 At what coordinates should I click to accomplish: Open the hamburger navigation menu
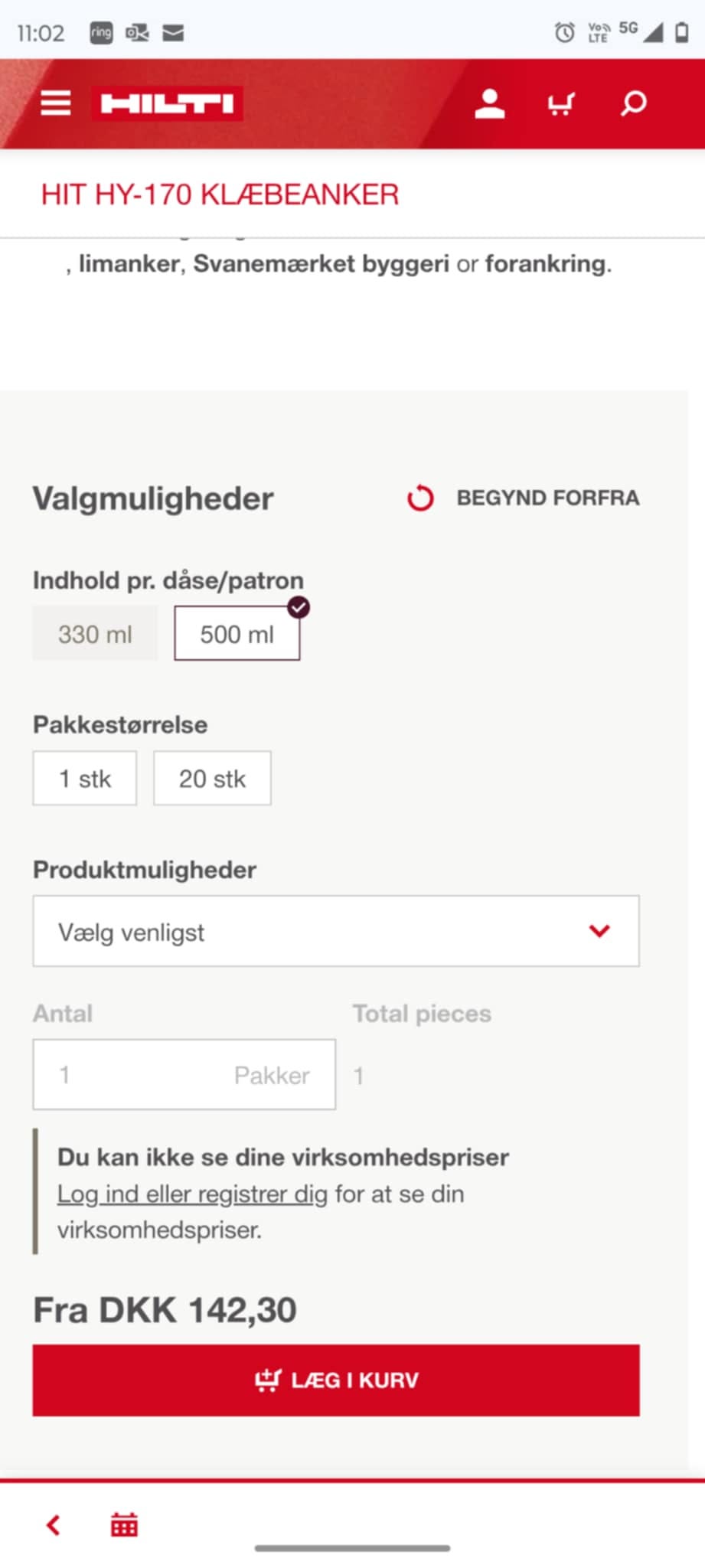pyautogui.click(x=56, y=103)
